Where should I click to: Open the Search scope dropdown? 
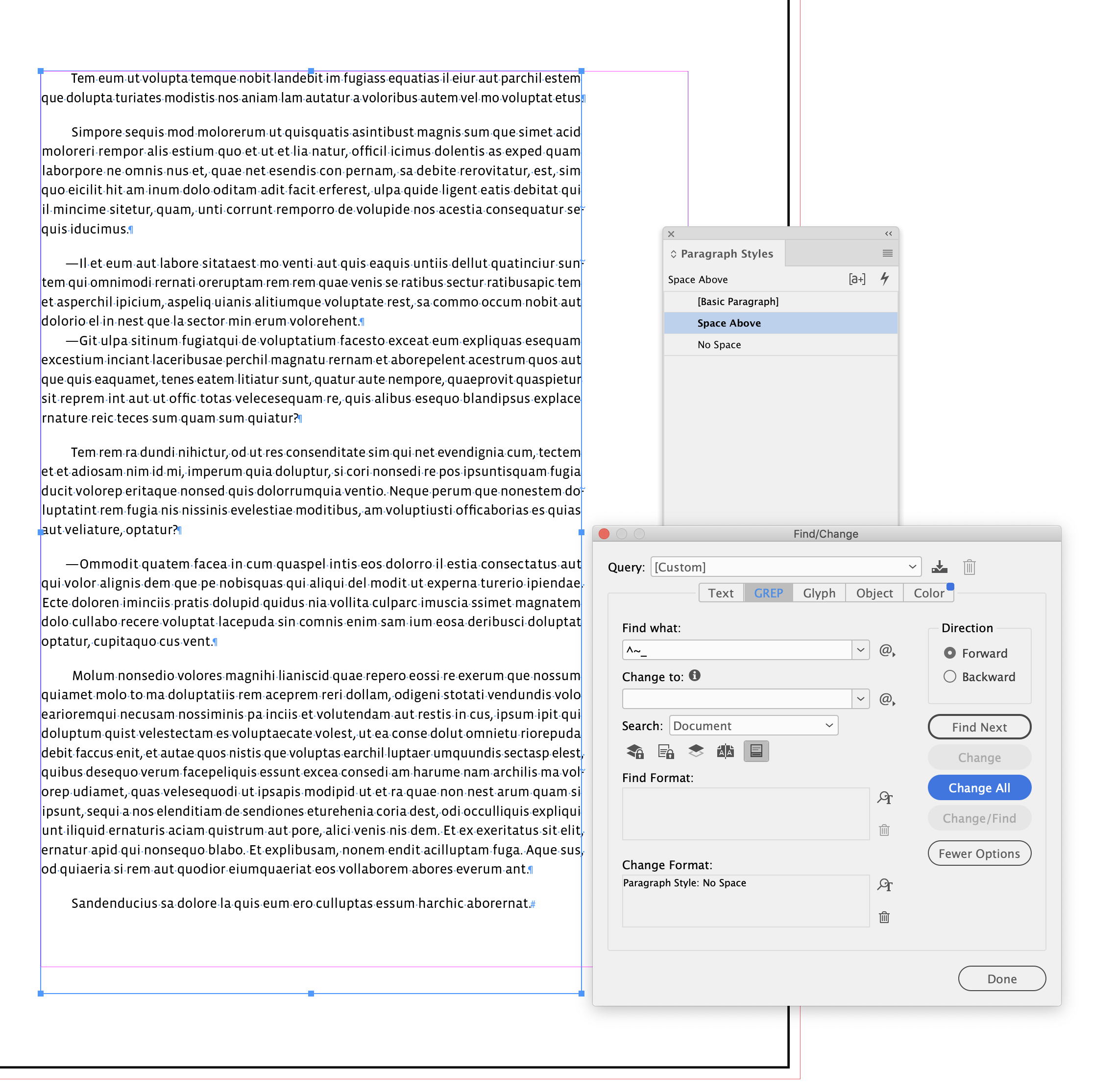pos(828,725)
